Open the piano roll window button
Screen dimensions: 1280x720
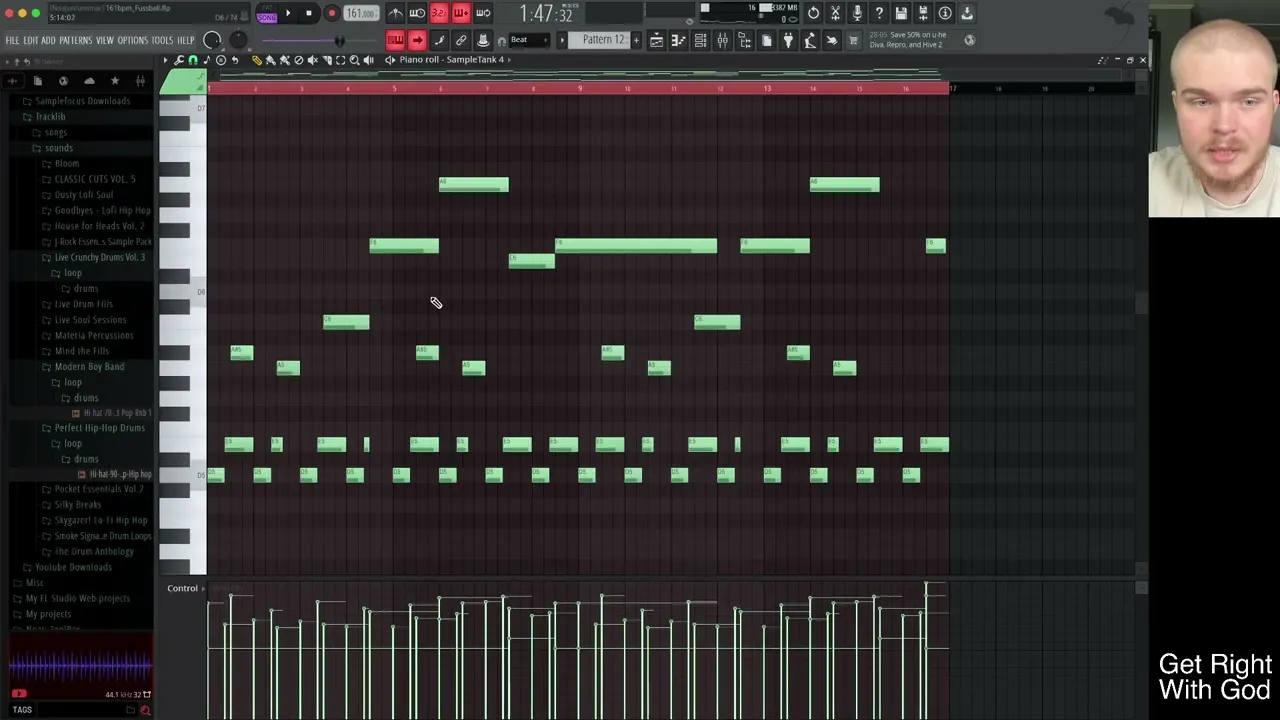(x=678, y=40)
